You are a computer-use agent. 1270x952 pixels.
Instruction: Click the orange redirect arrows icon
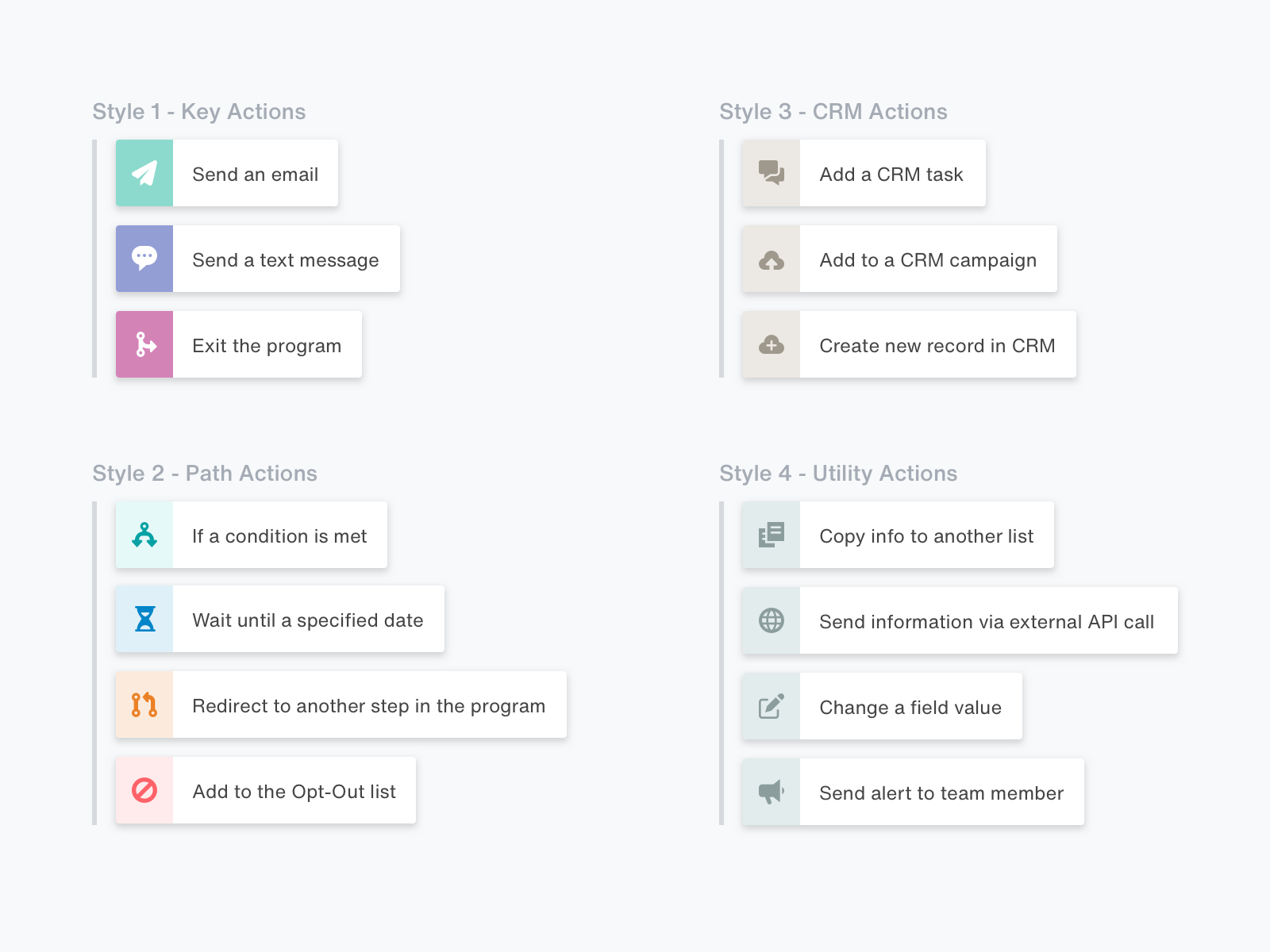tap(144, 705)
